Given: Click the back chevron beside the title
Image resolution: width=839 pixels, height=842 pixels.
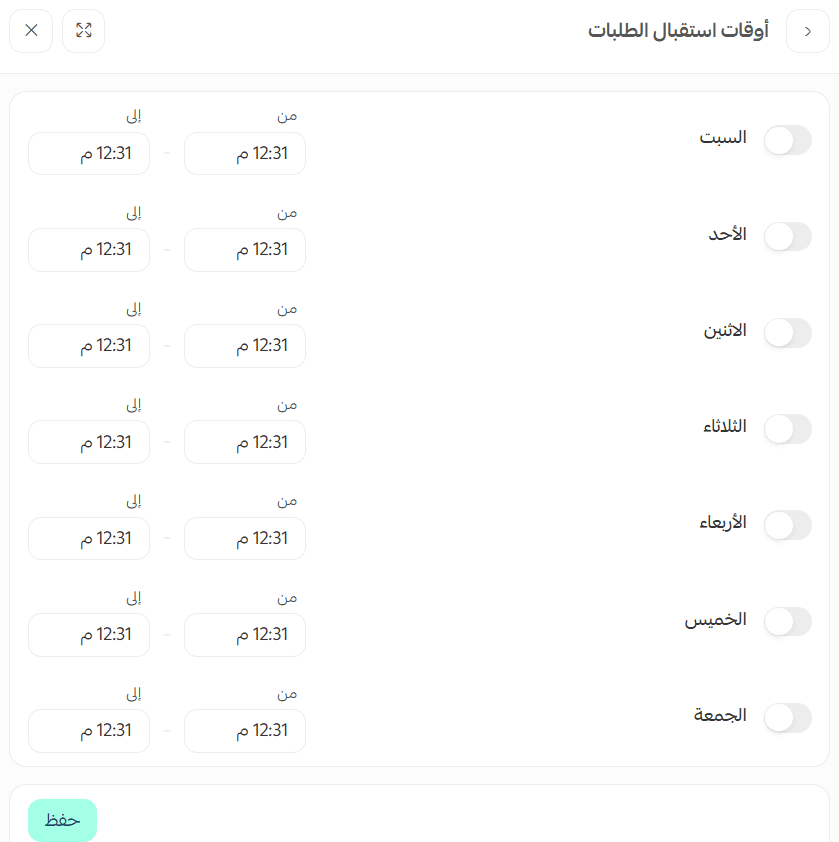Looking at the screenshot, I should (x=808, y=31).
